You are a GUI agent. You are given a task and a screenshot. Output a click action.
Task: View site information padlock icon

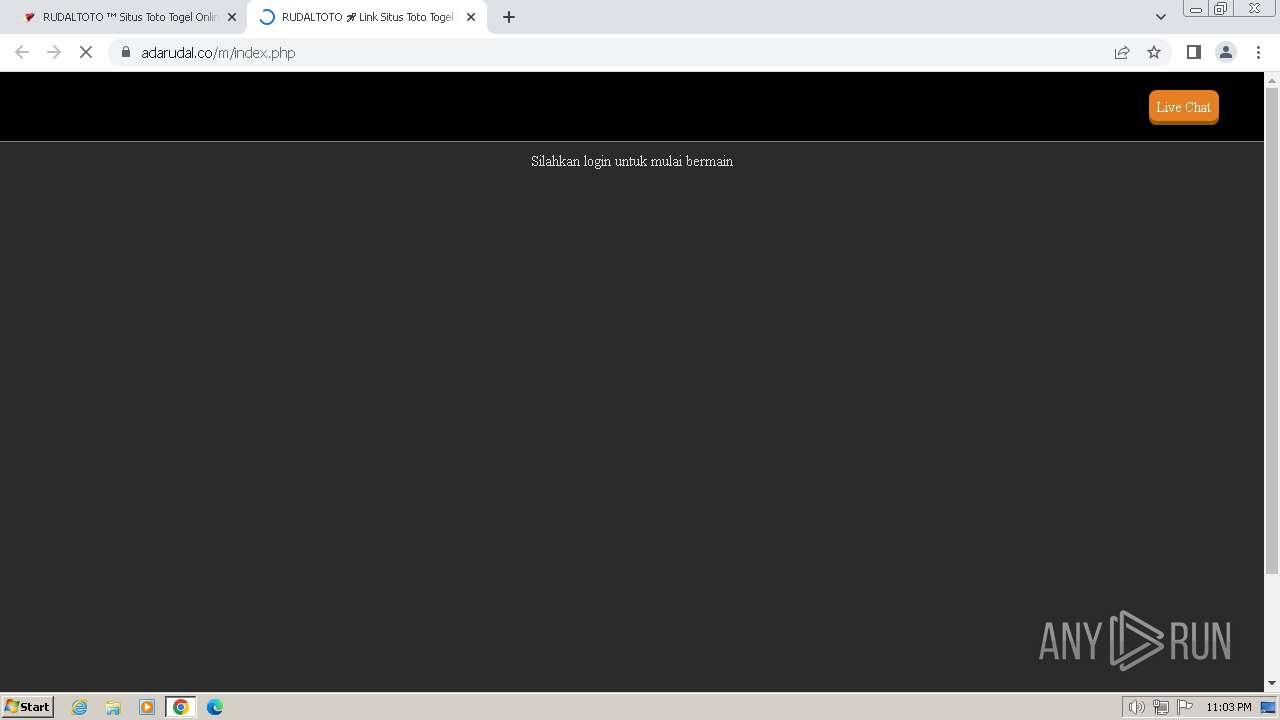pyautogui.click(x=126, y=52)
